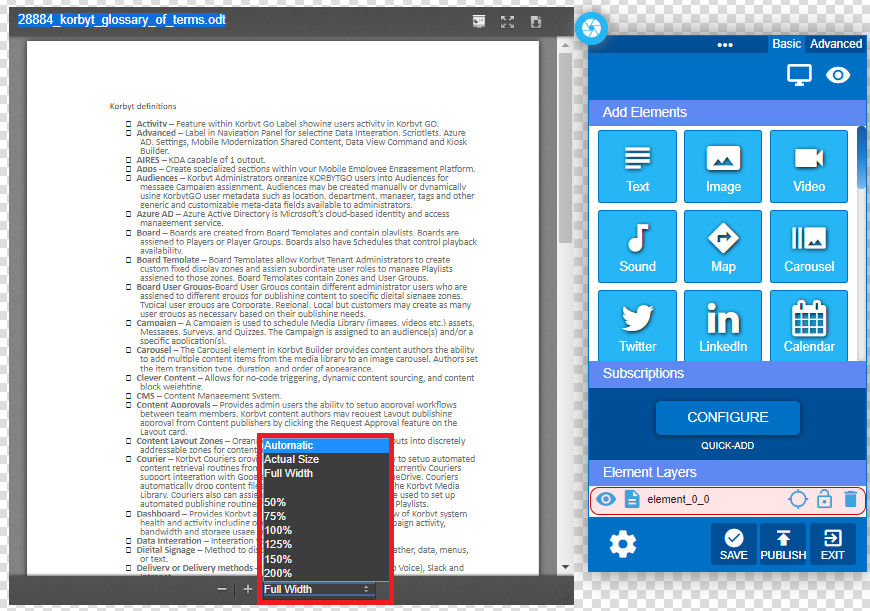
Task: Click the Add Elements section header
Action: click(x=727, y=112)
